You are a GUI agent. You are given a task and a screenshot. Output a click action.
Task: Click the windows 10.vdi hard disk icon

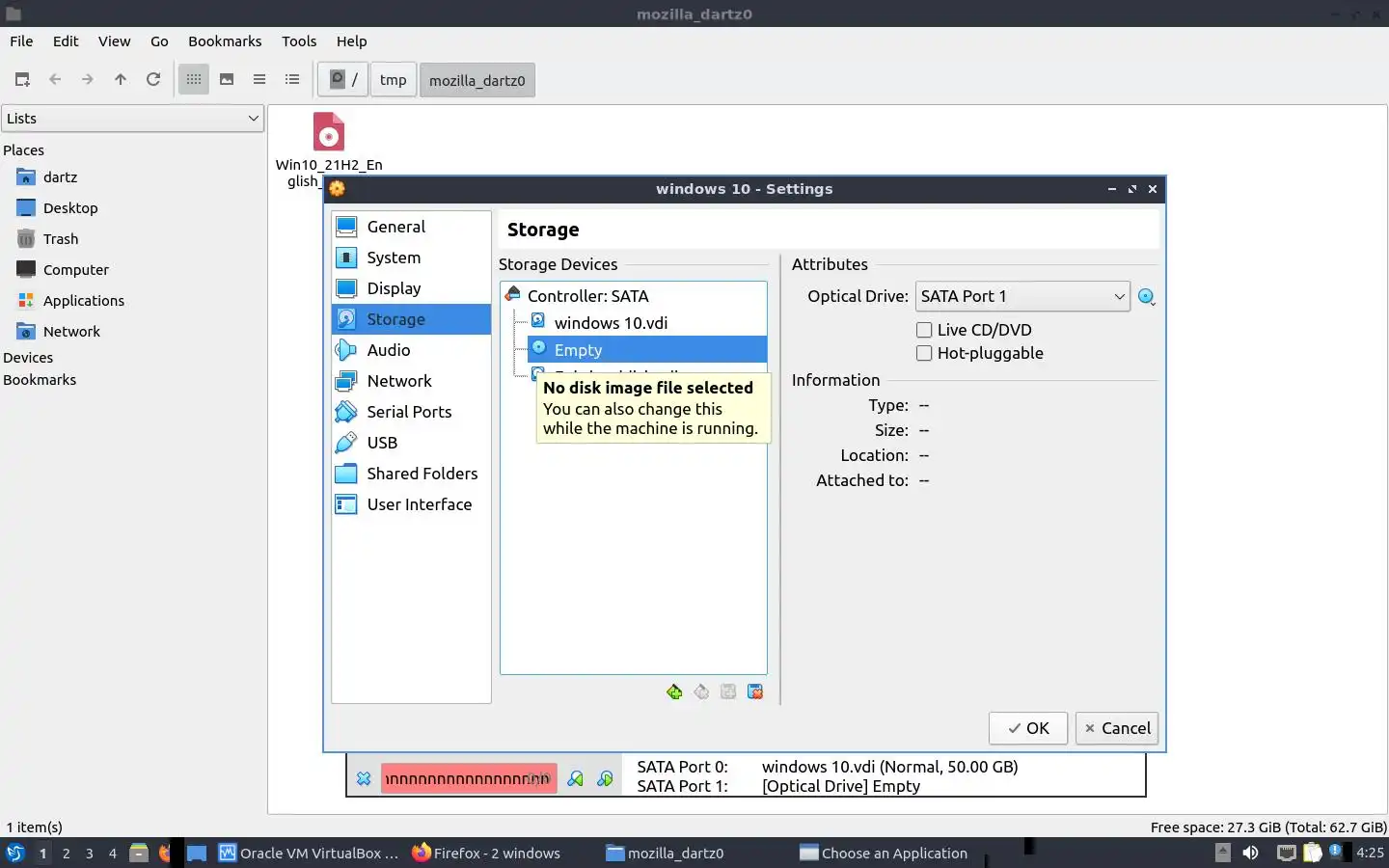coord(538,321)
